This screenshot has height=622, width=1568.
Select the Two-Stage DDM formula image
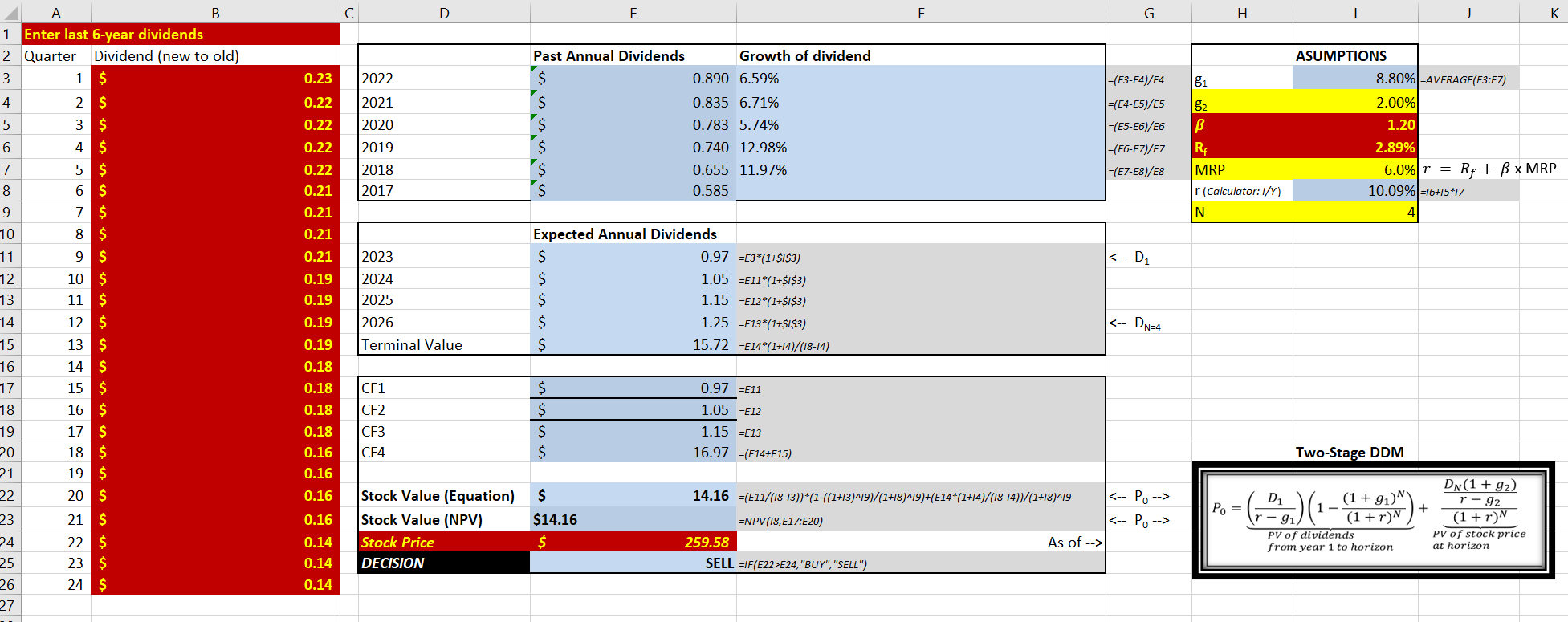pyautogui.click(x=1374, y=520)
